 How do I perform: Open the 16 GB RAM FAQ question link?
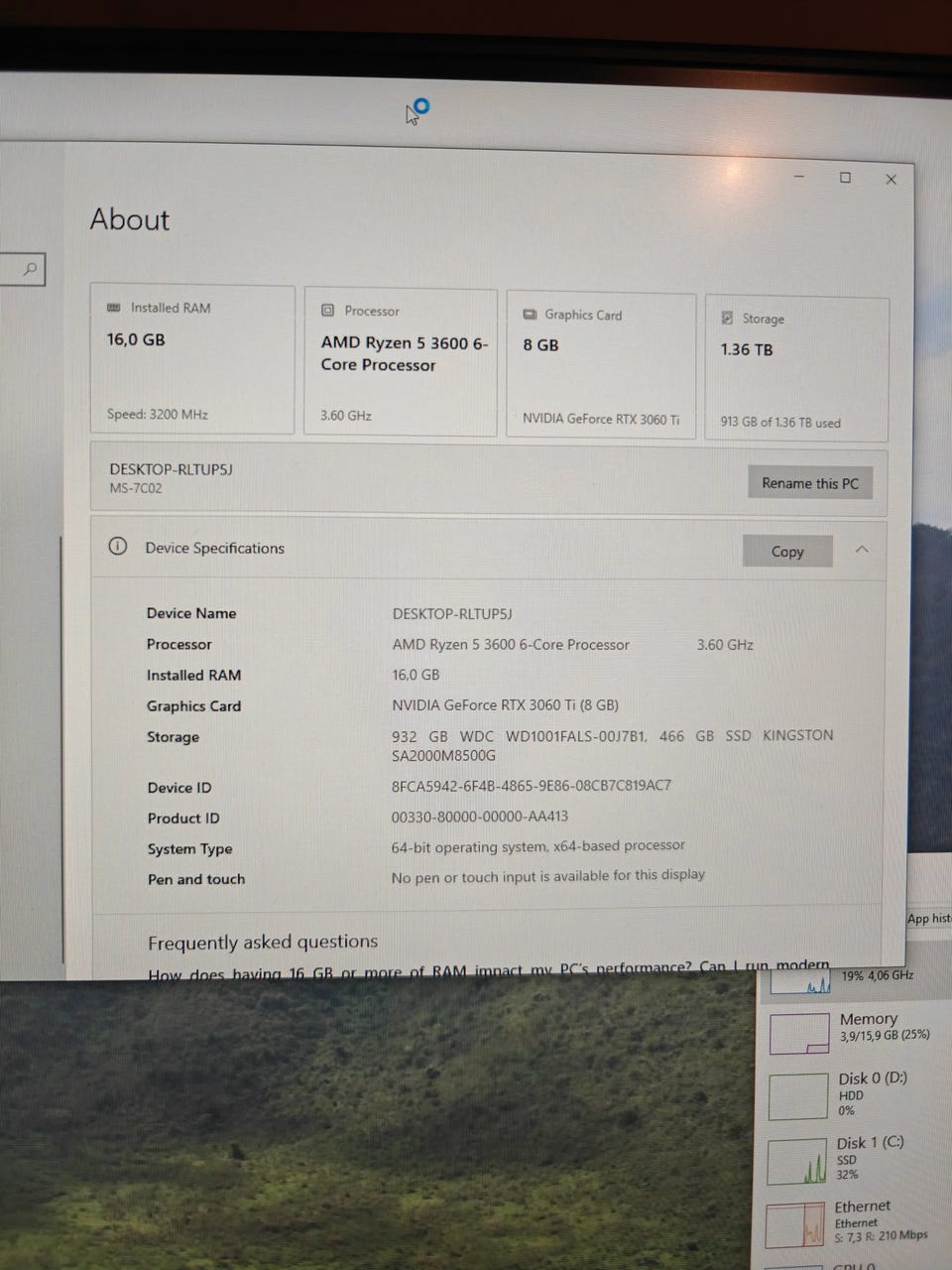(x=489, y=970)
